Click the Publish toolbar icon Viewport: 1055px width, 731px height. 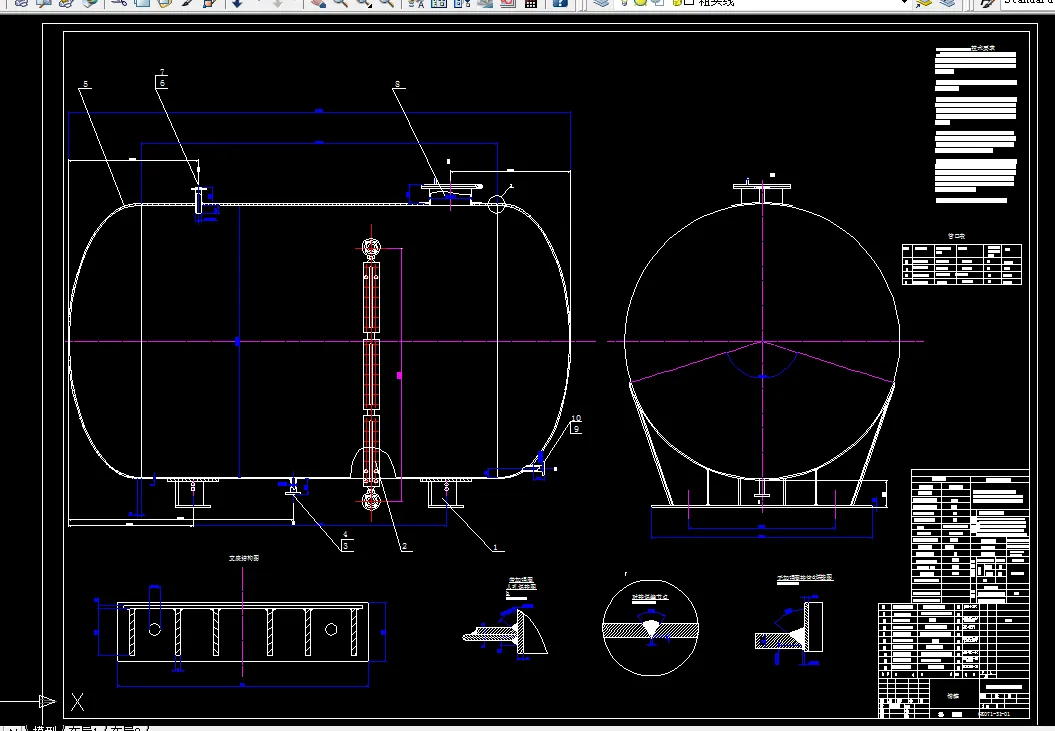[x=66, y=3]
